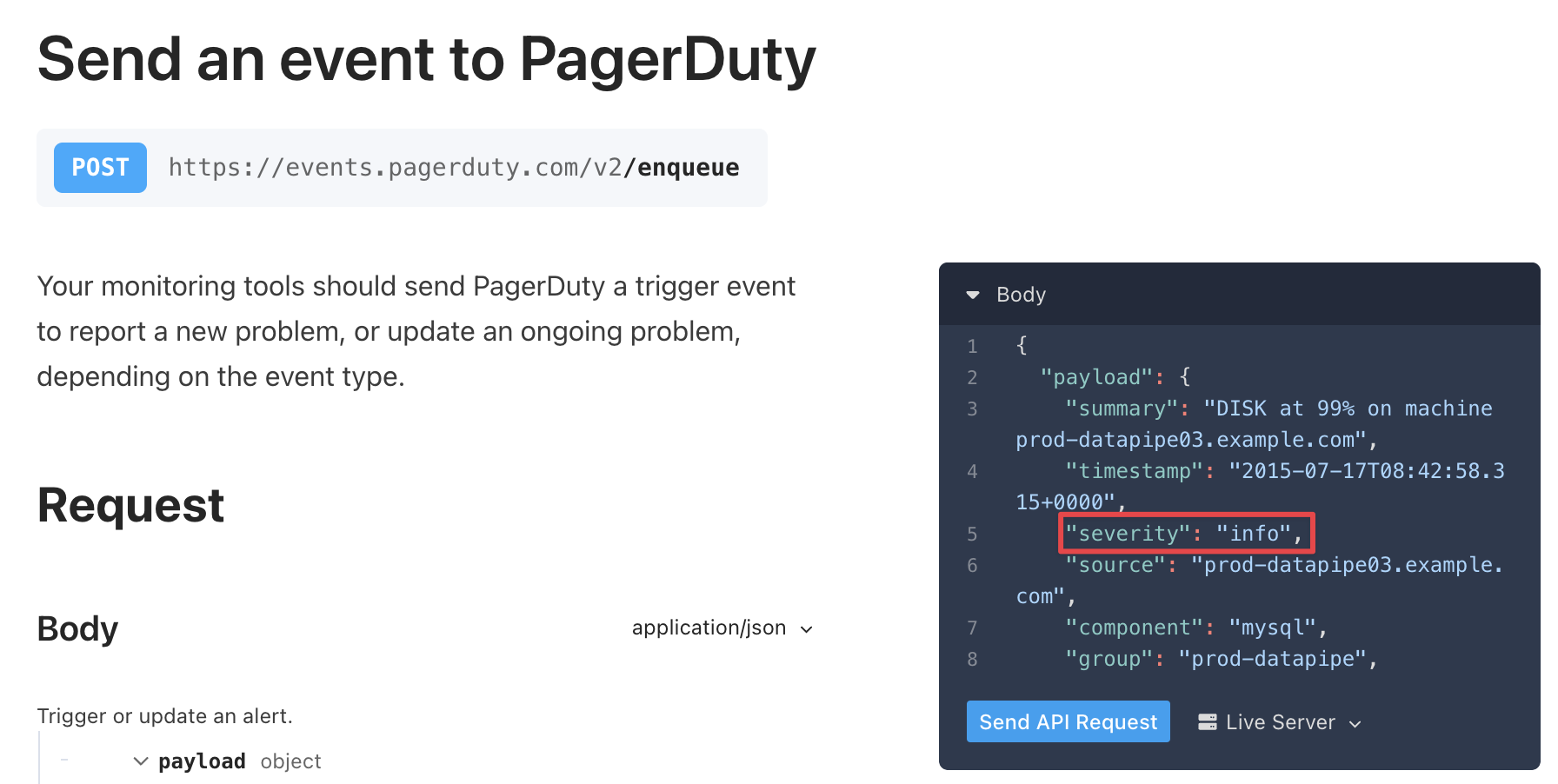Click line number 5 in the code gutter
The width and height of the screenshot is (1558, 784).
click(972, 534)
